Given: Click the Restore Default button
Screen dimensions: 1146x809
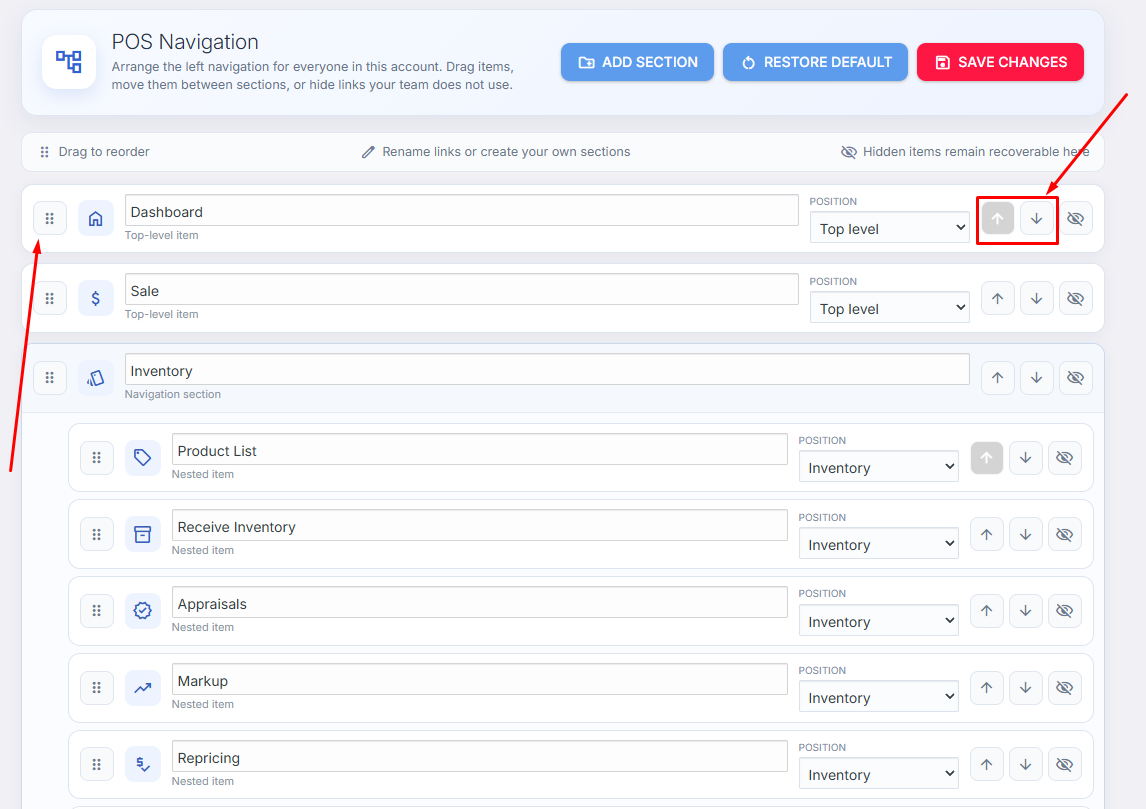Looking at the screenshot, I should click(x=815, y=62).
